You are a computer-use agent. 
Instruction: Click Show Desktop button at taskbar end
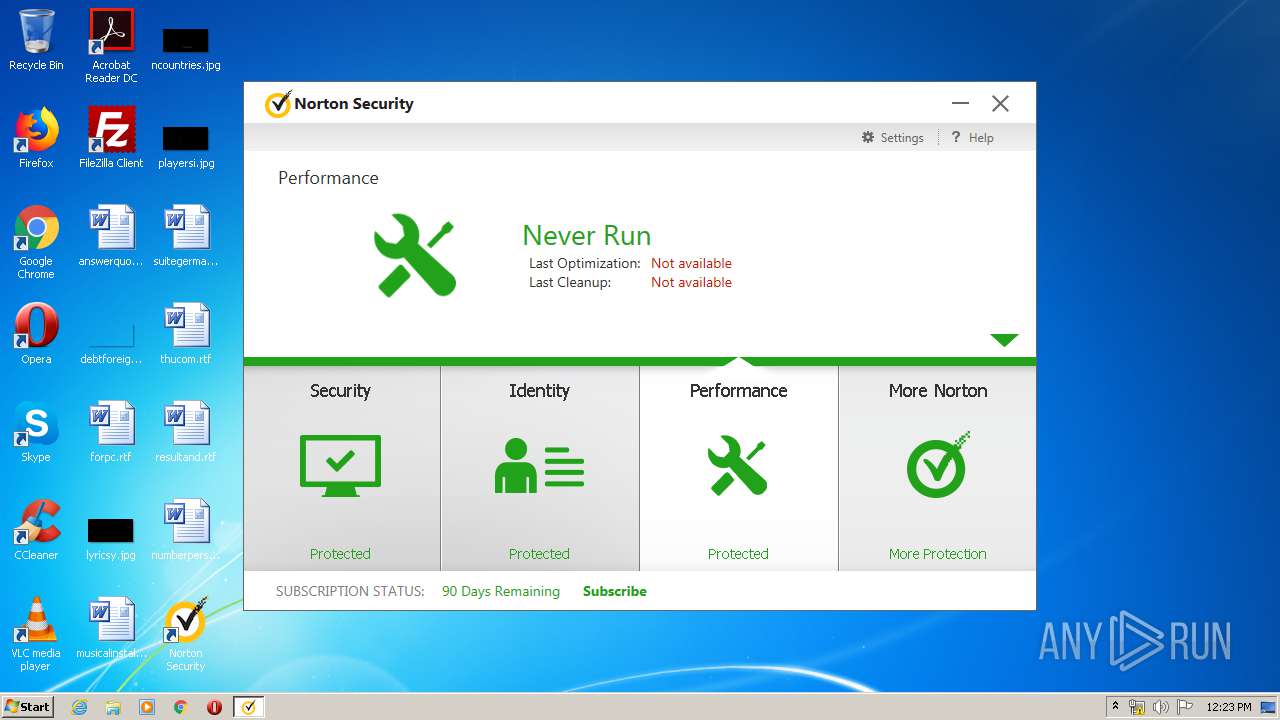point(1269,707)
